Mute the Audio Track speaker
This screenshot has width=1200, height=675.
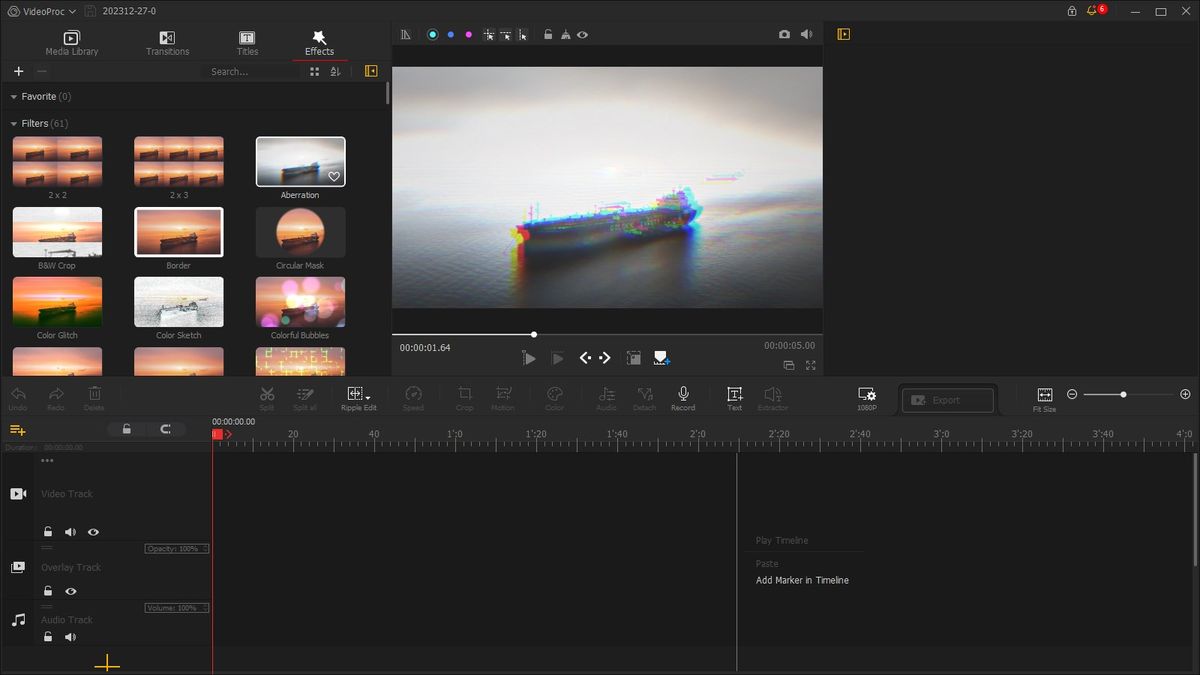(70, 637)
